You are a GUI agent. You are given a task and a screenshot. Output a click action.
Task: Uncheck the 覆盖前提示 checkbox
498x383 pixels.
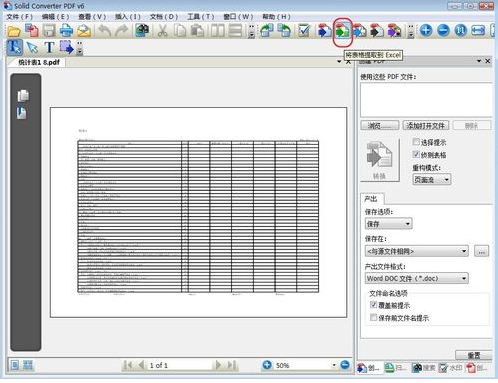pos(374,305)
